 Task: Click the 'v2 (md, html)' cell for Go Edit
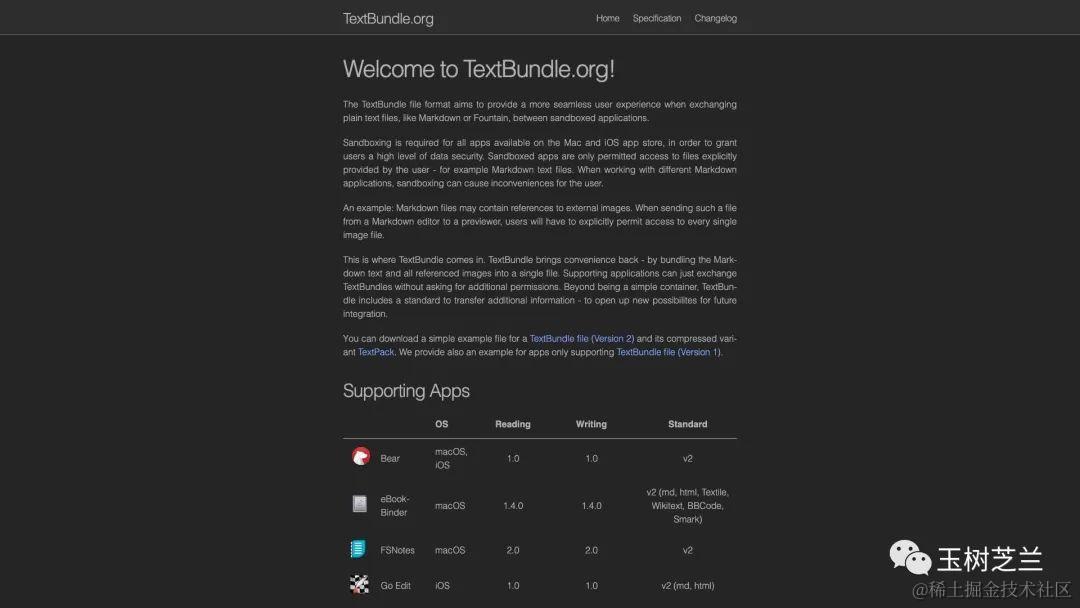(687, 586)
